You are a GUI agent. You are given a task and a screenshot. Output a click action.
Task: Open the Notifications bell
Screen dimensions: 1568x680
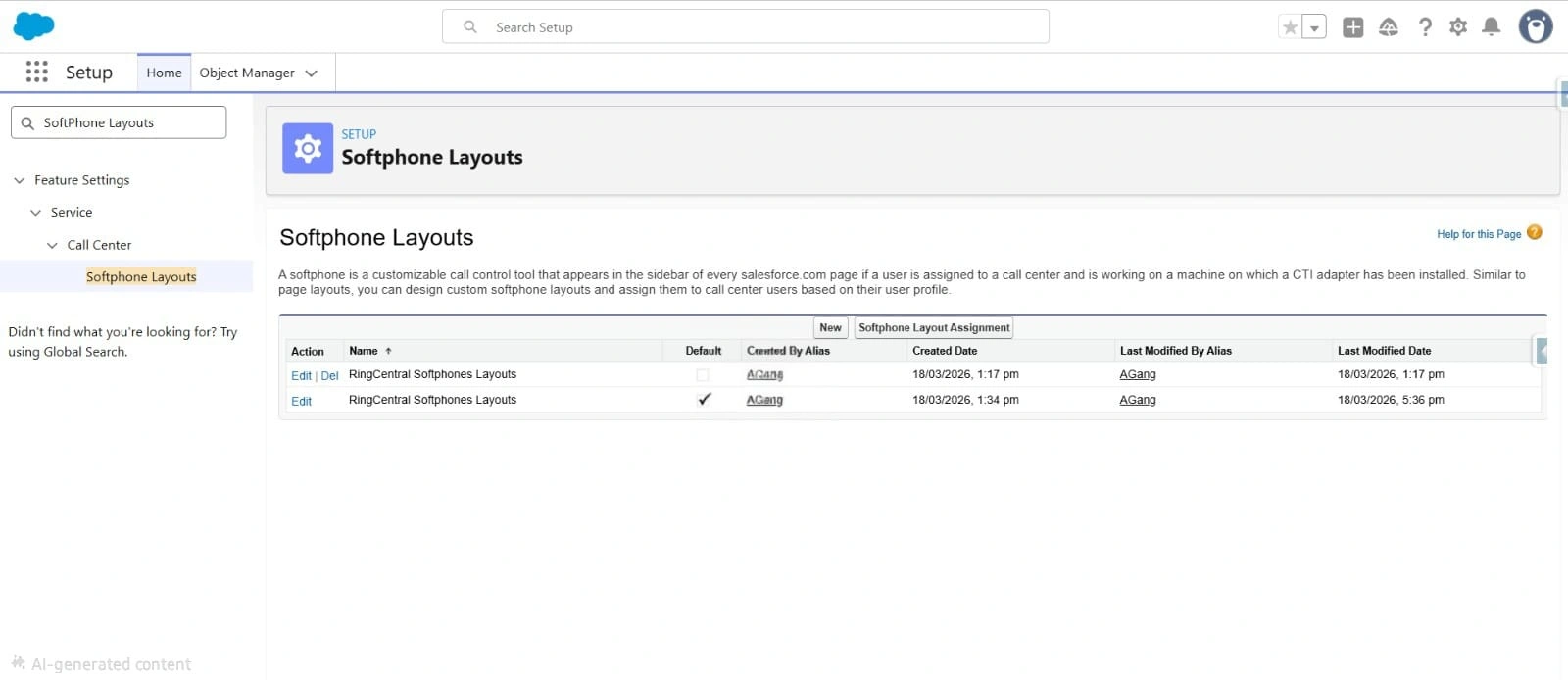pyautogui.click(x=1491, y=27)
